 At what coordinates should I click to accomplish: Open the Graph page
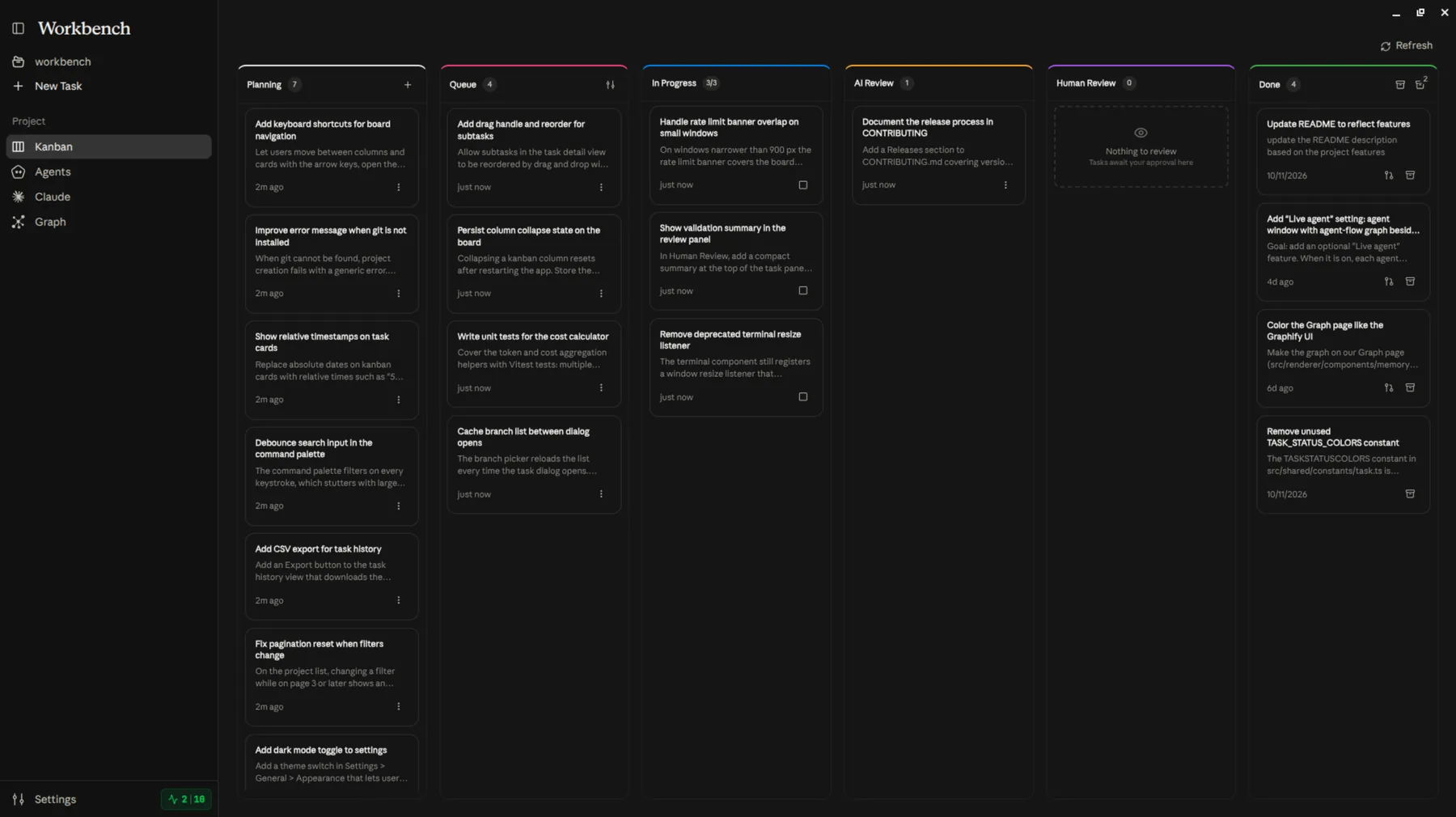pos(108,222)
